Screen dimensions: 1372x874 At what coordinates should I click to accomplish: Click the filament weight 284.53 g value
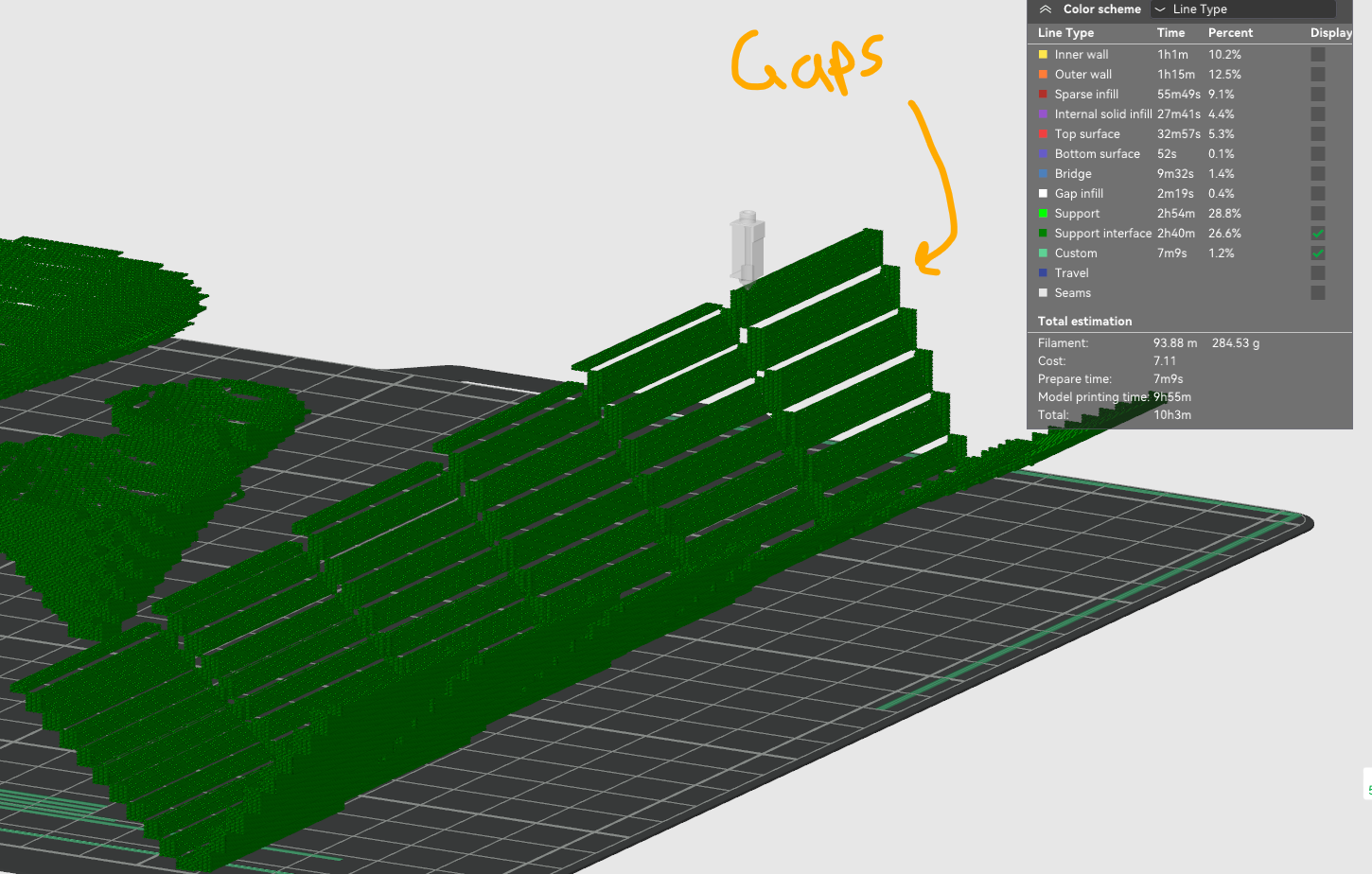point(1236,343)
